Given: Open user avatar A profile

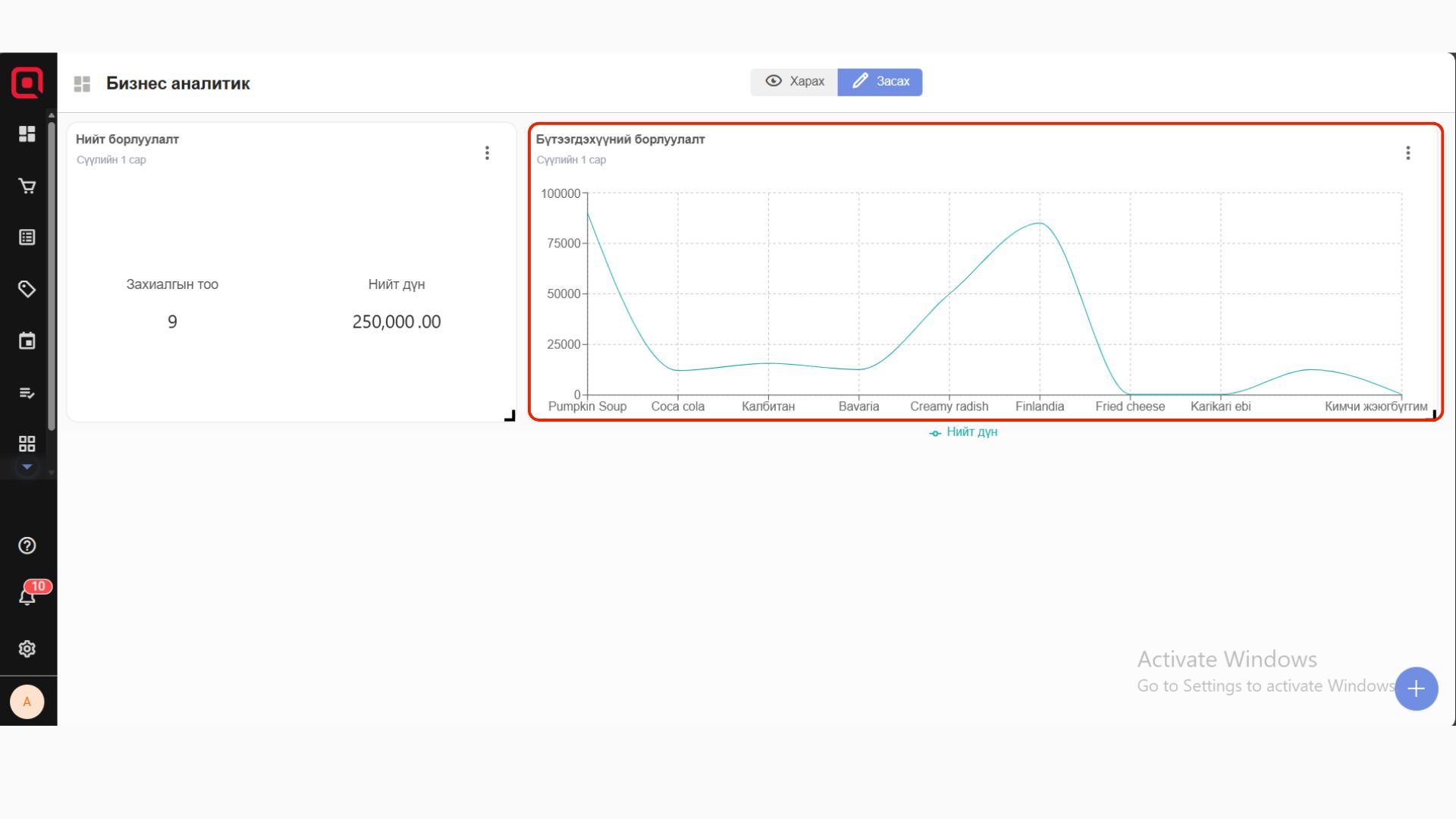Looking at the screenshot, I should 27,701.
